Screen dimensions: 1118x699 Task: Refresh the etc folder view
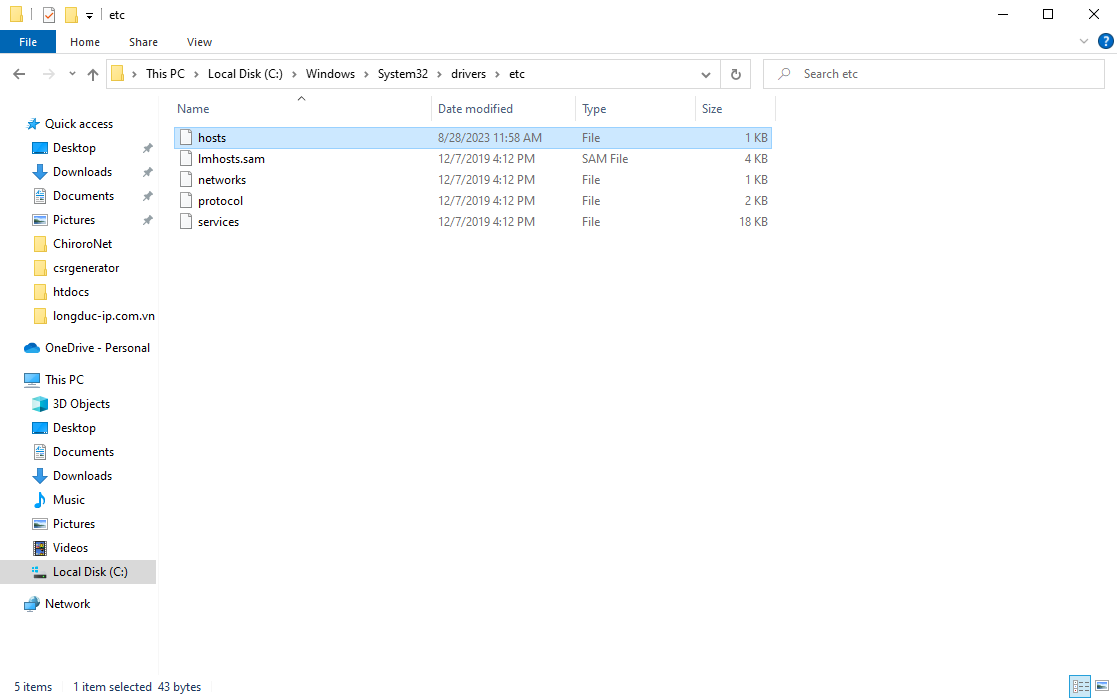click(x=736, y=74)
